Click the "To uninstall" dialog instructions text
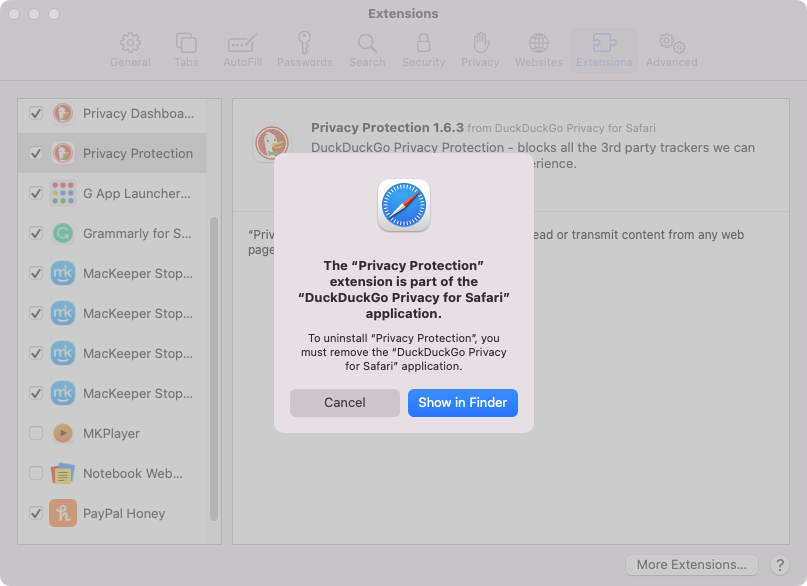The height and width of the screenshot is (586, 807). (x=404, y=352)
